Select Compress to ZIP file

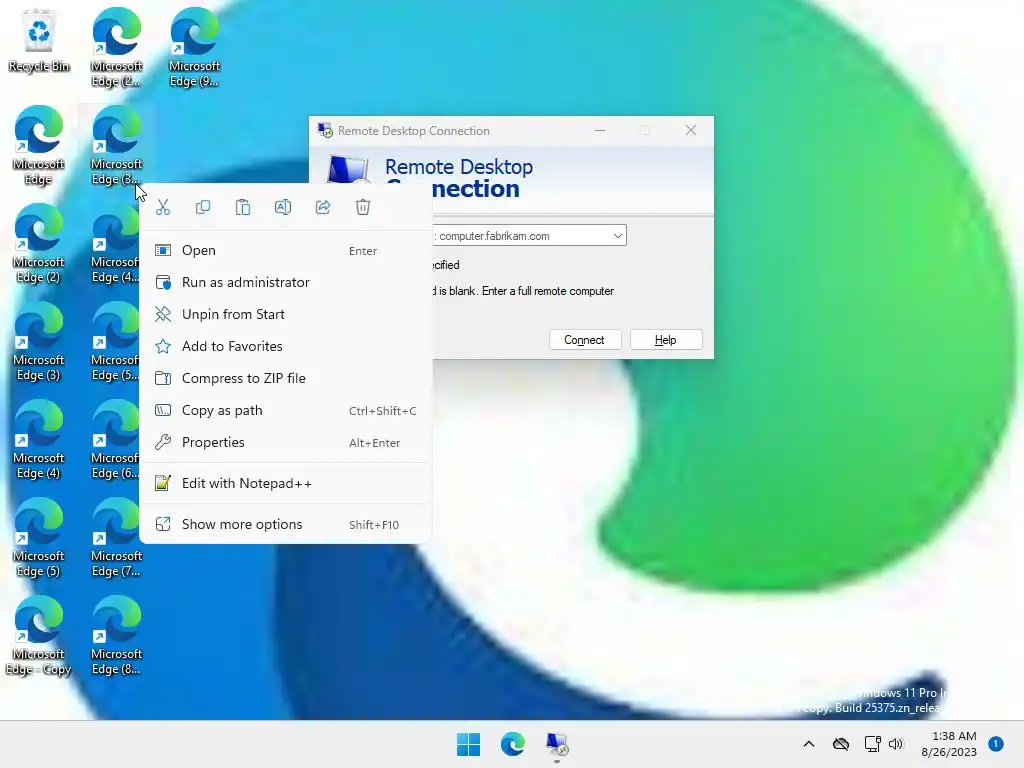pyautogui.click(x=285, y=379)
